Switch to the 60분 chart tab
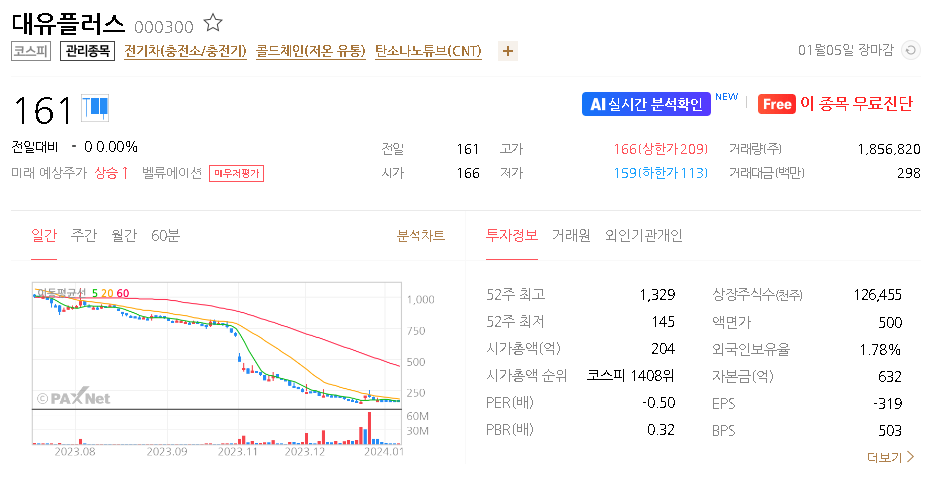This screenshot has width=925, height=483. coord(165,236)
